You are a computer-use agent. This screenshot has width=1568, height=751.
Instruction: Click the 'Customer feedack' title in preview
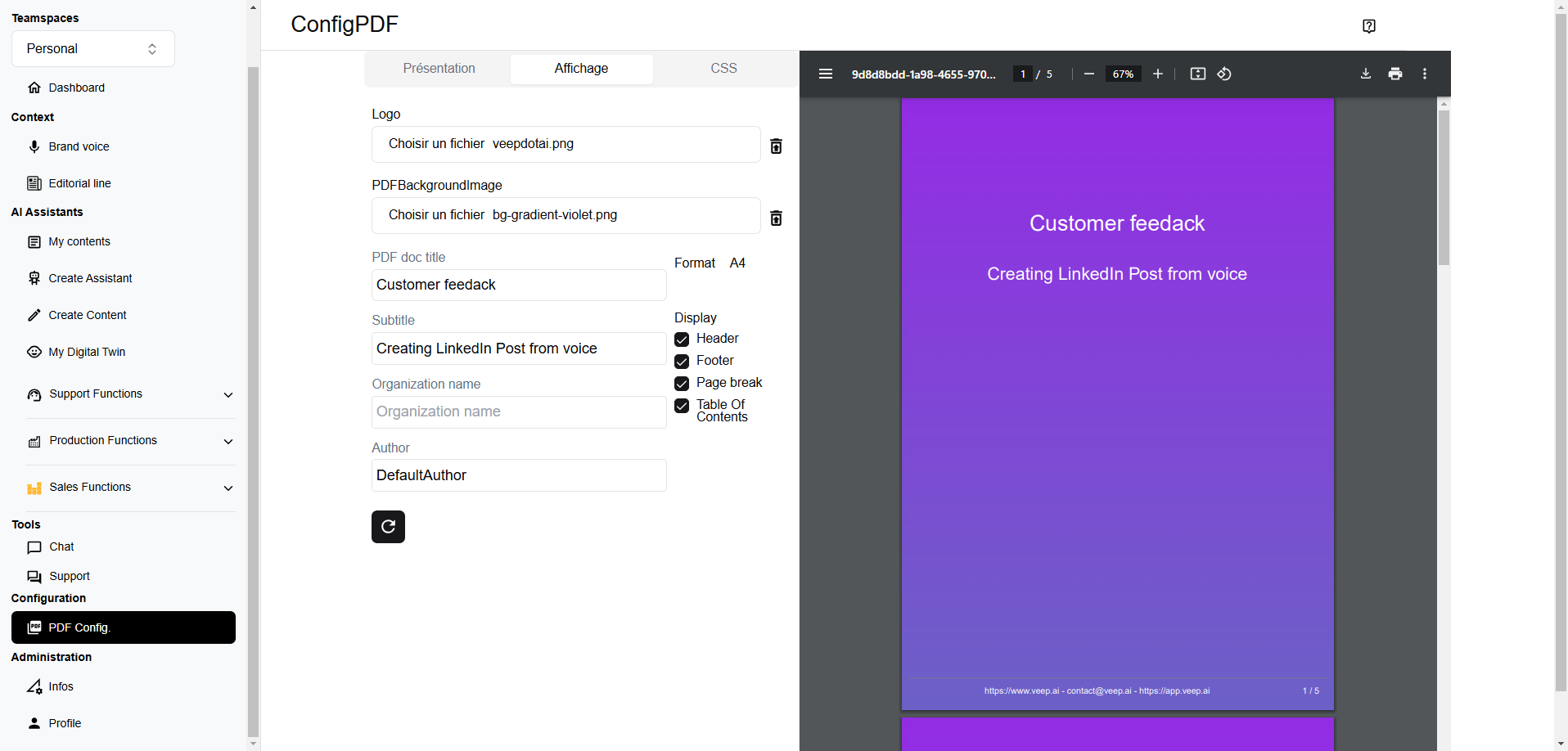point(1117,223)
